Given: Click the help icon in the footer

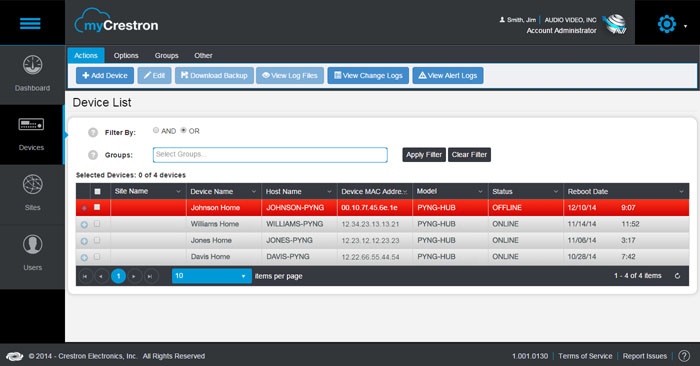Looking at the screenshot, I should coord(684,356).
